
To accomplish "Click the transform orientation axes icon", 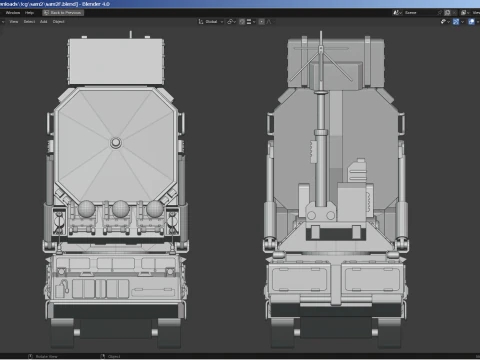I will tap(201, 22).
